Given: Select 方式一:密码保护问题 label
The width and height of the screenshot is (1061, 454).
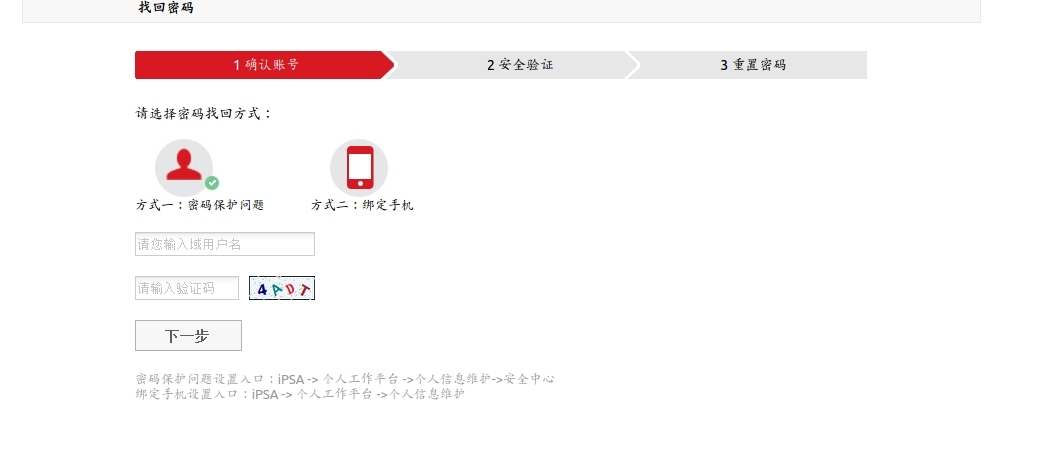Looking at the screenshot, I should [x=200, y=205].
